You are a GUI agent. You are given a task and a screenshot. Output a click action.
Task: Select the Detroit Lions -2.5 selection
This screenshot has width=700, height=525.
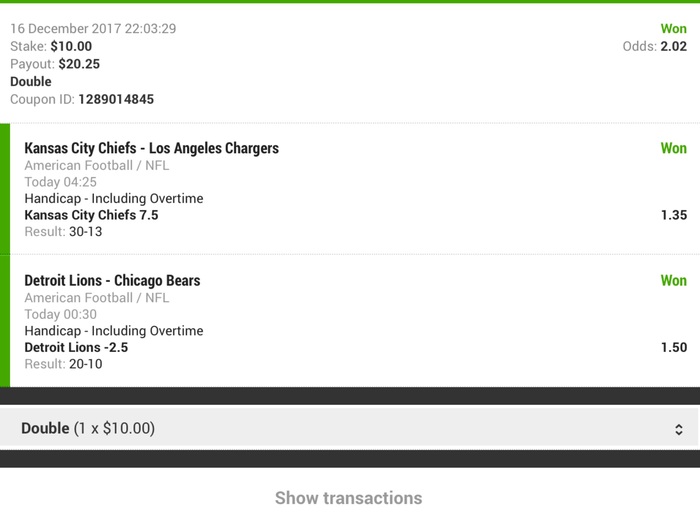click(76, 348)
